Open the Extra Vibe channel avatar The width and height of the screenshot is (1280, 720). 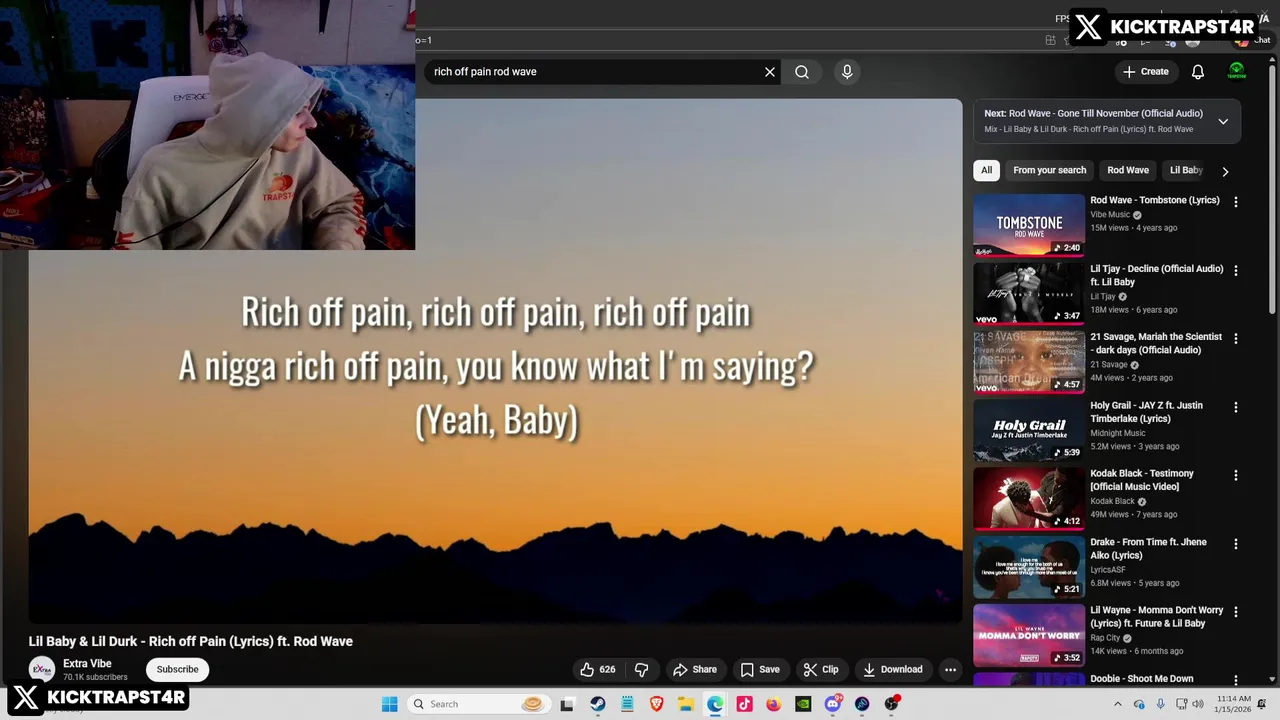[42, 669]
